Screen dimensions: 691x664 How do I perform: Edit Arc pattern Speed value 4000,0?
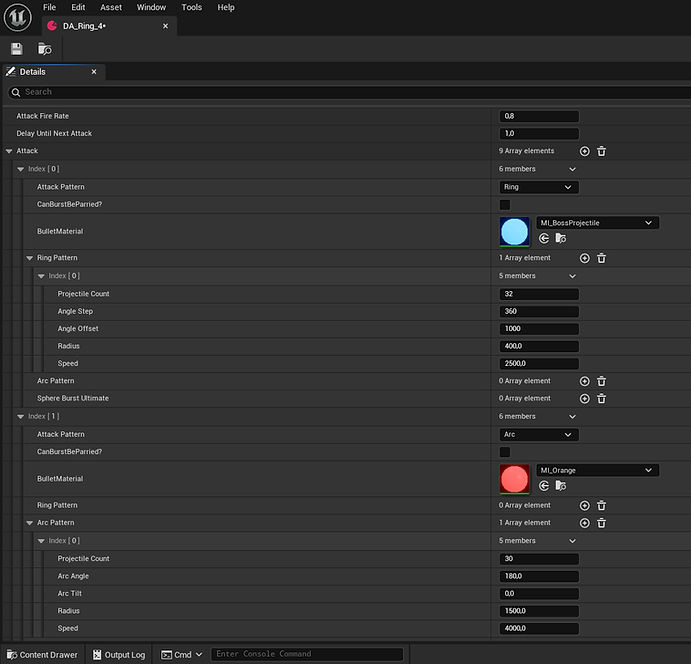click(539, 628)
